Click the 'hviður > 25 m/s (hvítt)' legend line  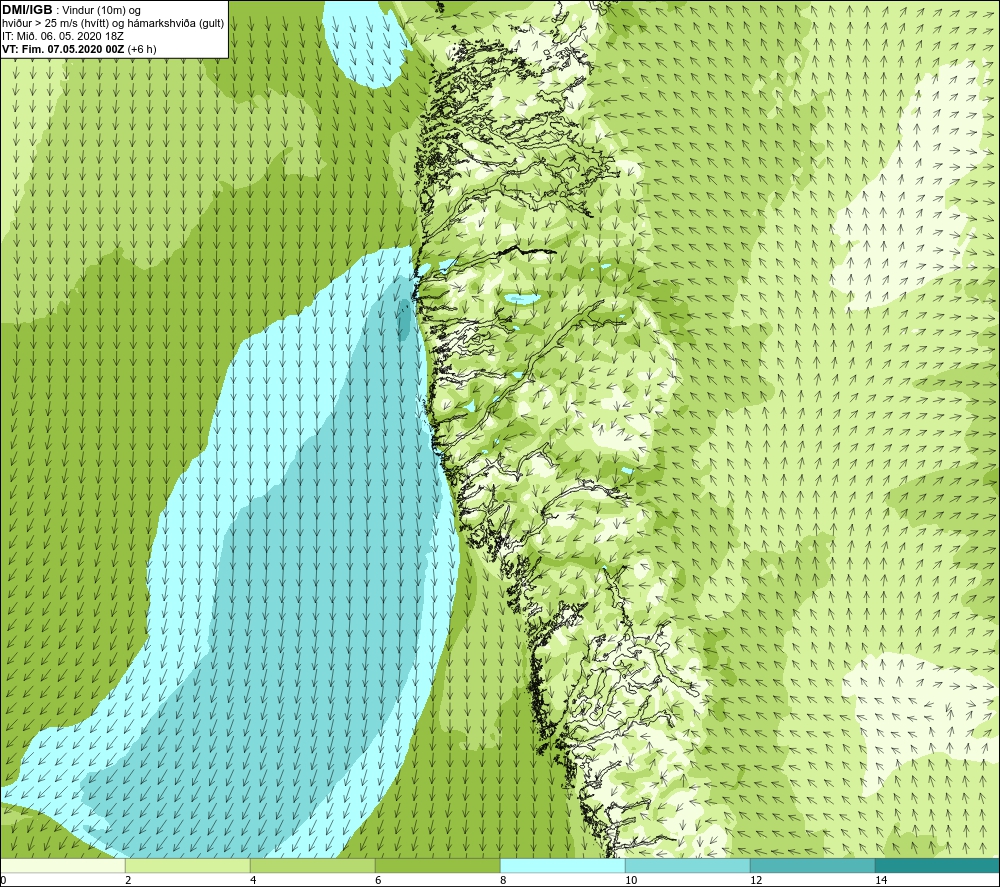[113, 24]
